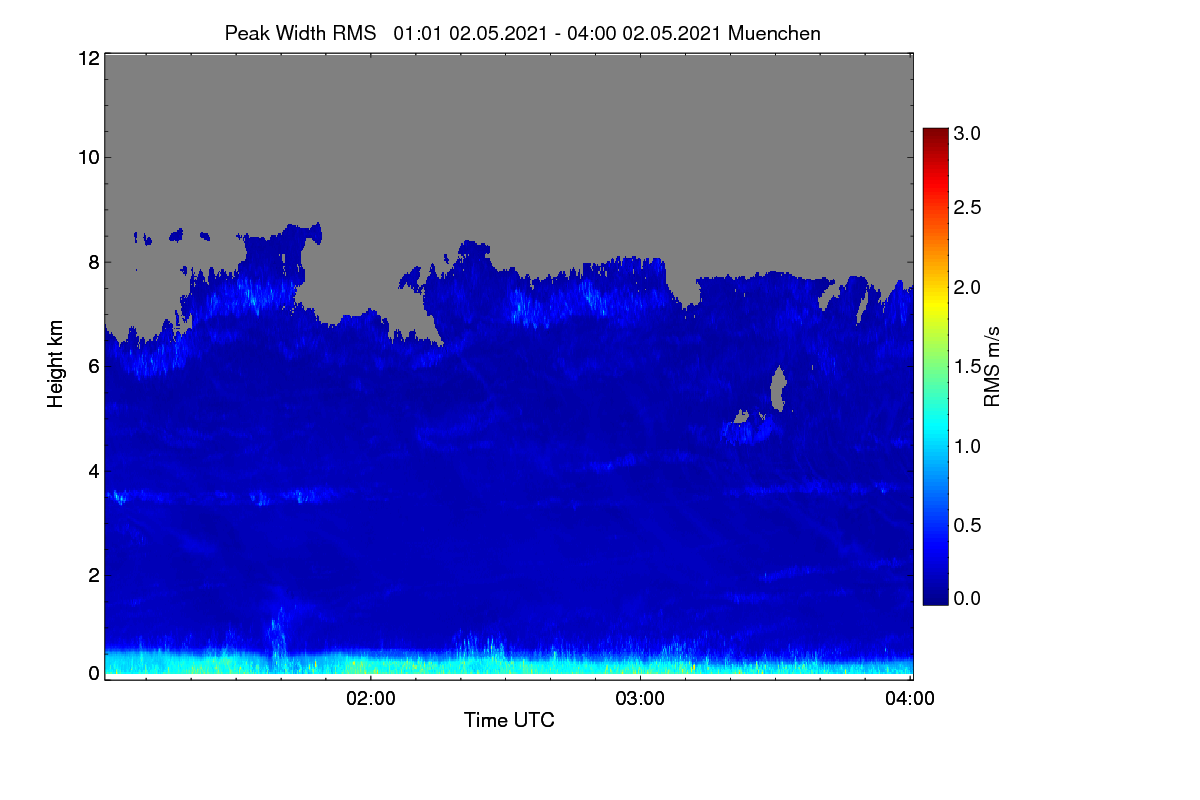The image size is (1200, 800).
Task: Click the 3.0 colorbar scale label
Action: pyautogui.click(x=967, y=133)
